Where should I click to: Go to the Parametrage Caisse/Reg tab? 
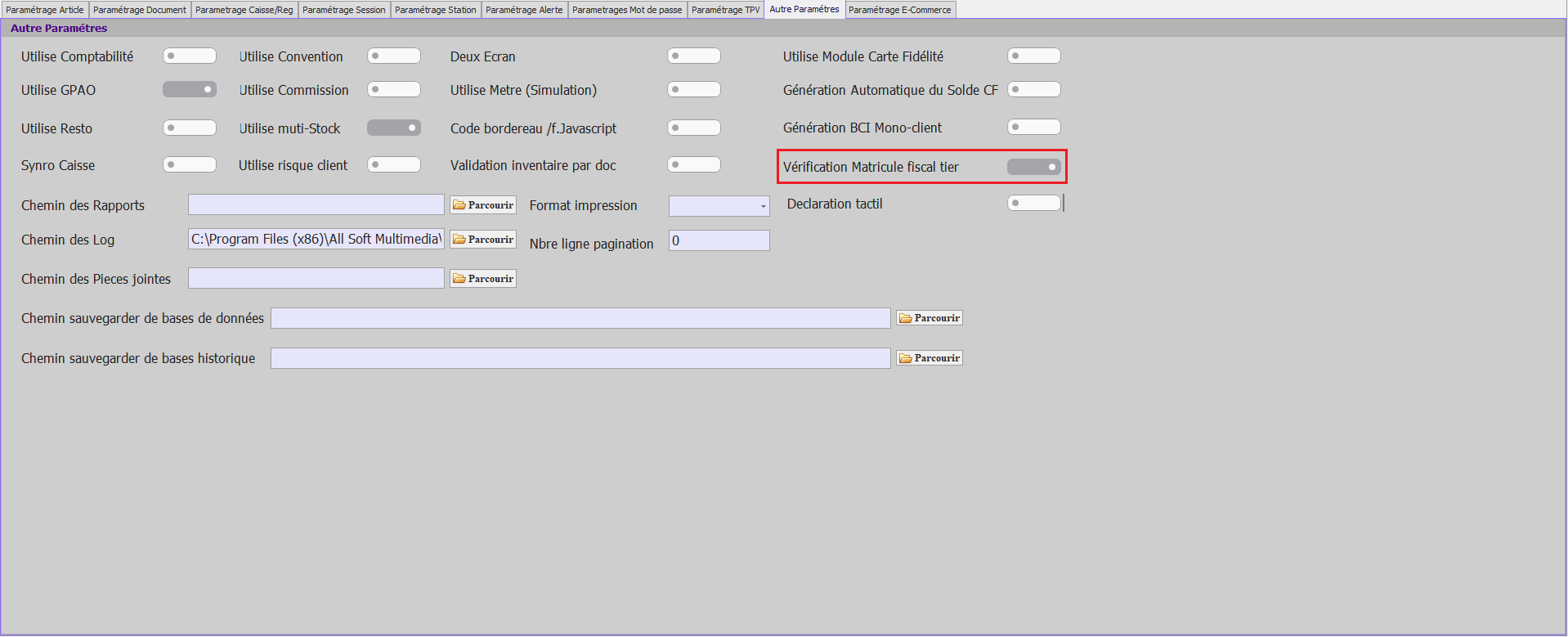pyautogui.click(x=244, y=10)
